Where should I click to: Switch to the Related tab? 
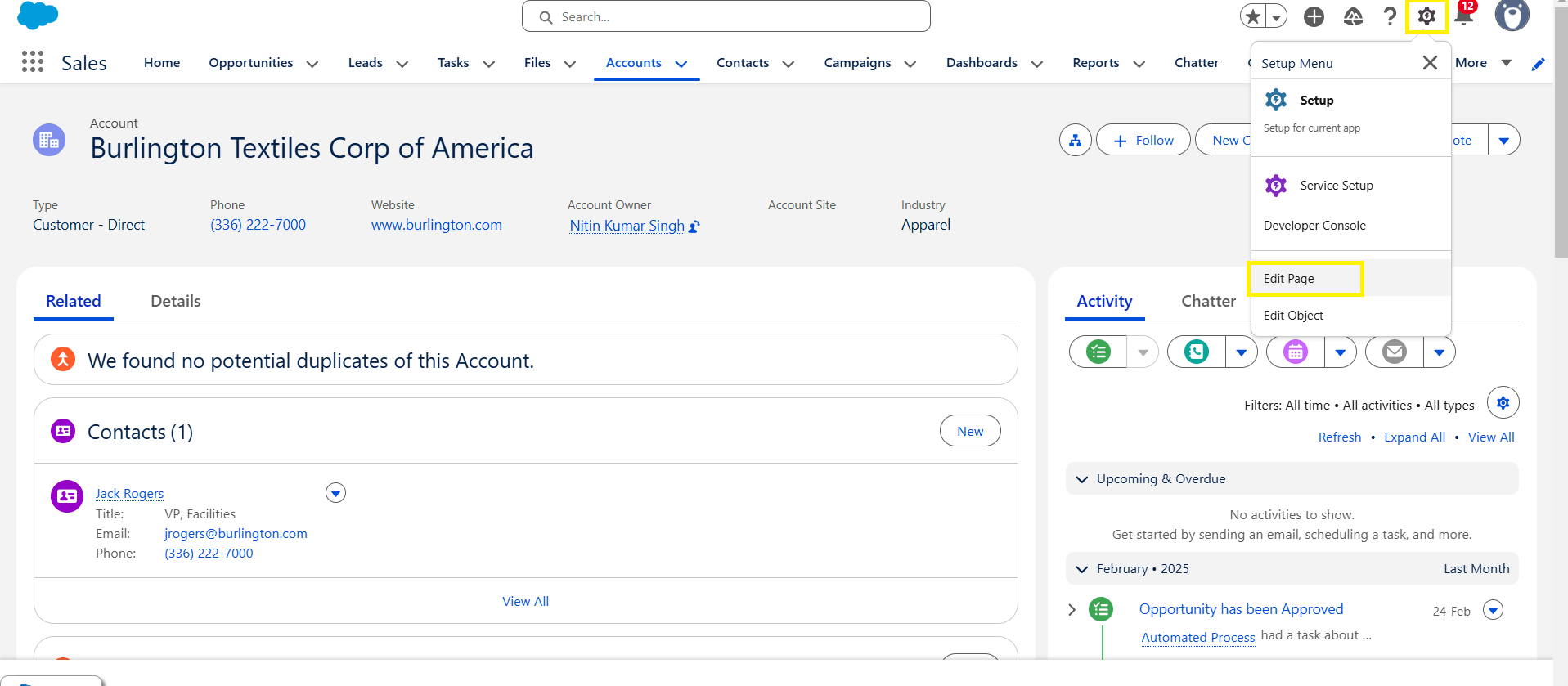pyautogui.click(x=74, y=301)
